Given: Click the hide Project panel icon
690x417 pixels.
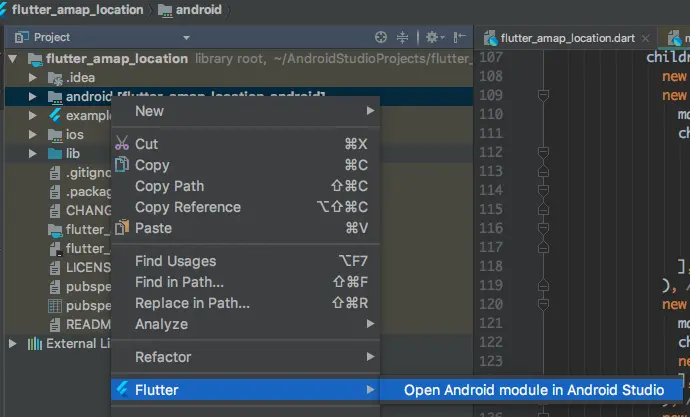Looking at the screenshot, I should click(x=459, y=37).
